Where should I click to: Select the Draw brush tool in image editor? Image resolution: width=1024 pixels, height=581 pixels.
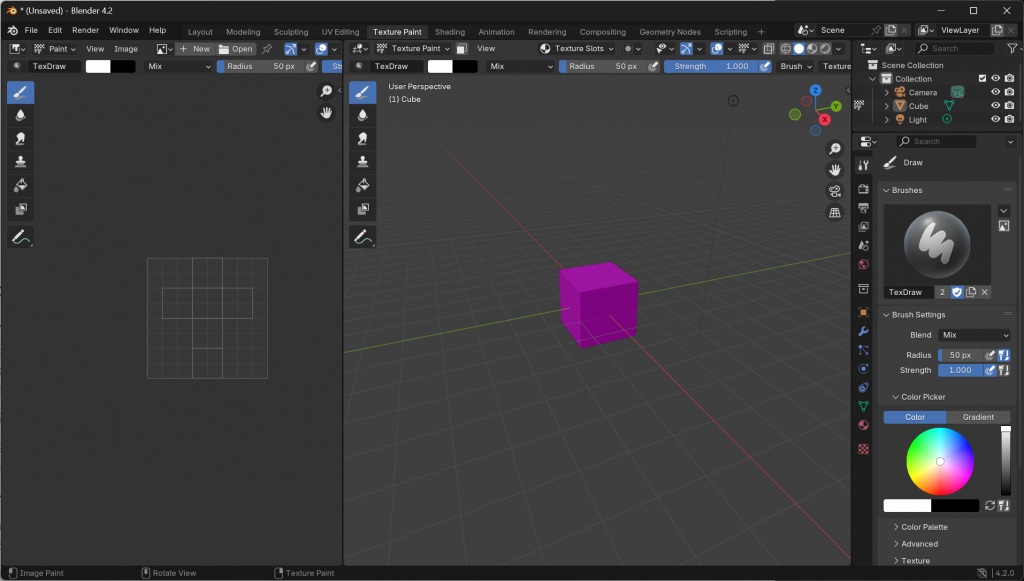pyautogui.click(x=20, y=93)
